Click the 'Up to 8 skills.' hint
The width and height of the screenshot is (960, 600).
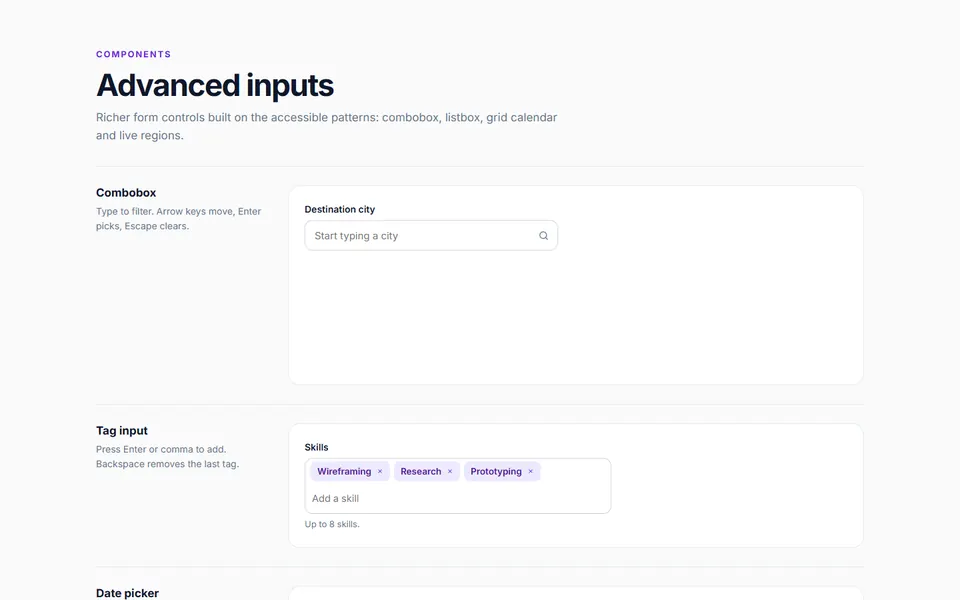click(x=332, y=524)
